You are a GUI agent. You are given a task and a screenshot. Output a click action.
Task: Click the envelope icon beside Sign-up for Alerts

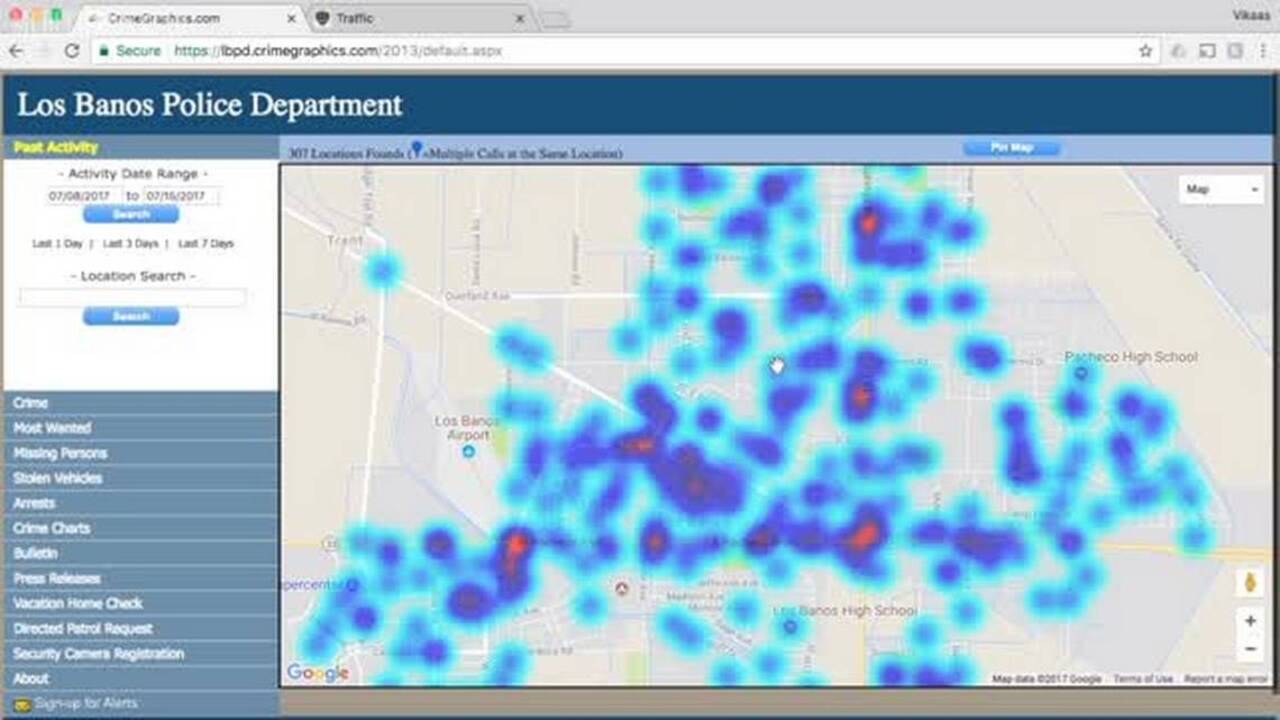22,704
